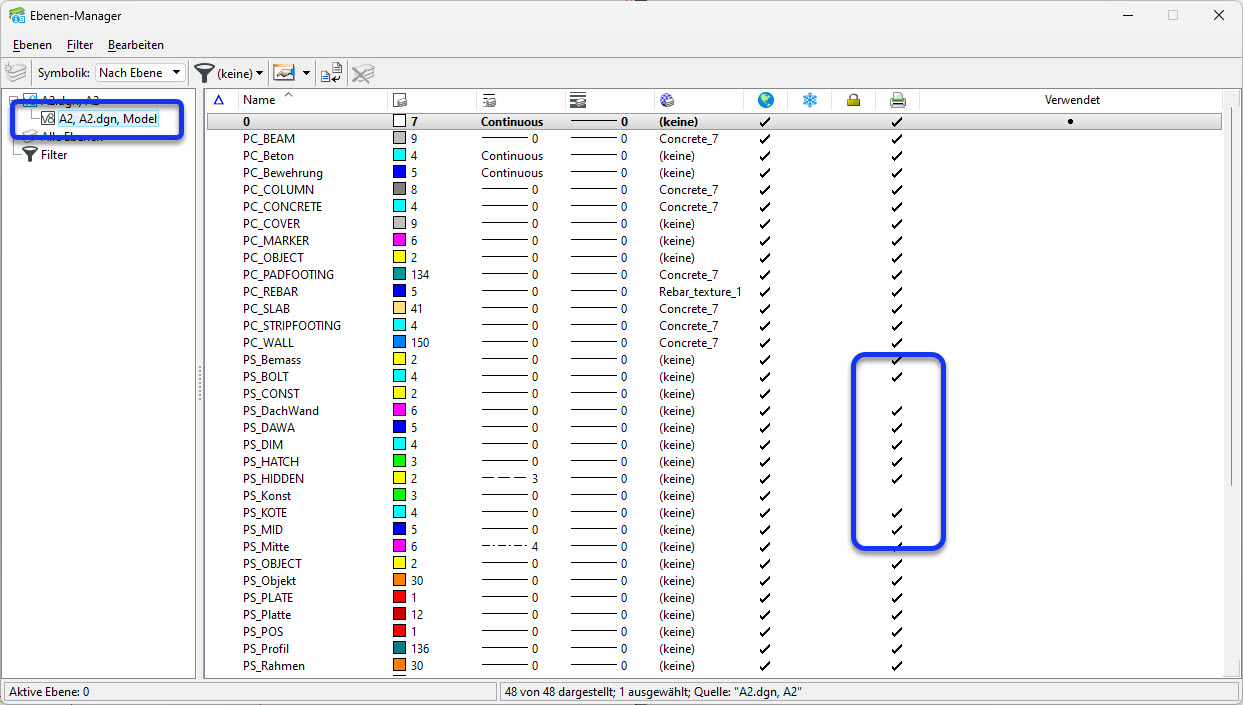The height and width of the screenshot is (705, 1243).
Task: Click the cyan color swatch of PC_Beton
Action: click(399, 156)
